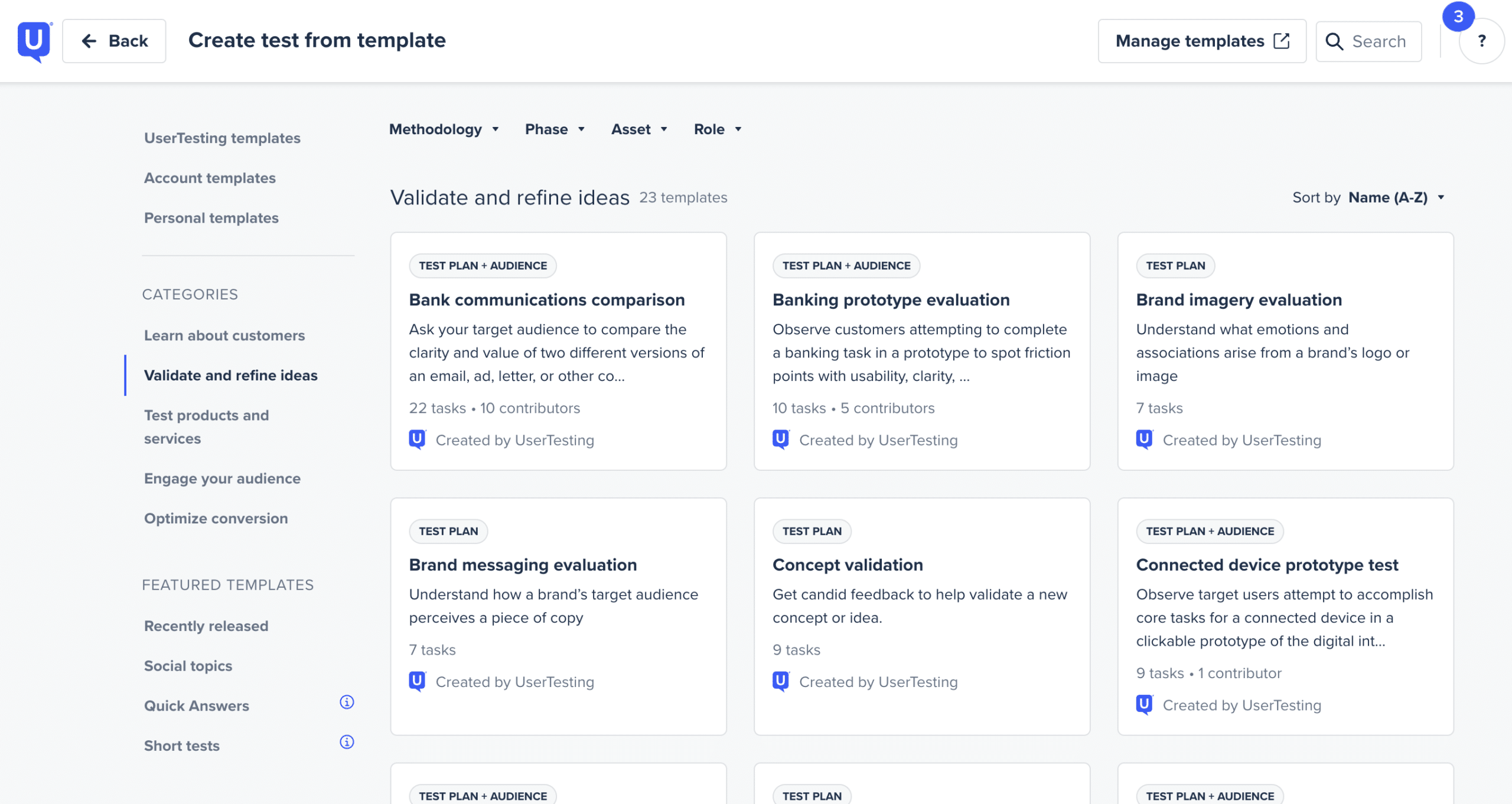The width and height of the screenshot is (1512, 804).
Task: Switch to Account templates
Action: 210,178
